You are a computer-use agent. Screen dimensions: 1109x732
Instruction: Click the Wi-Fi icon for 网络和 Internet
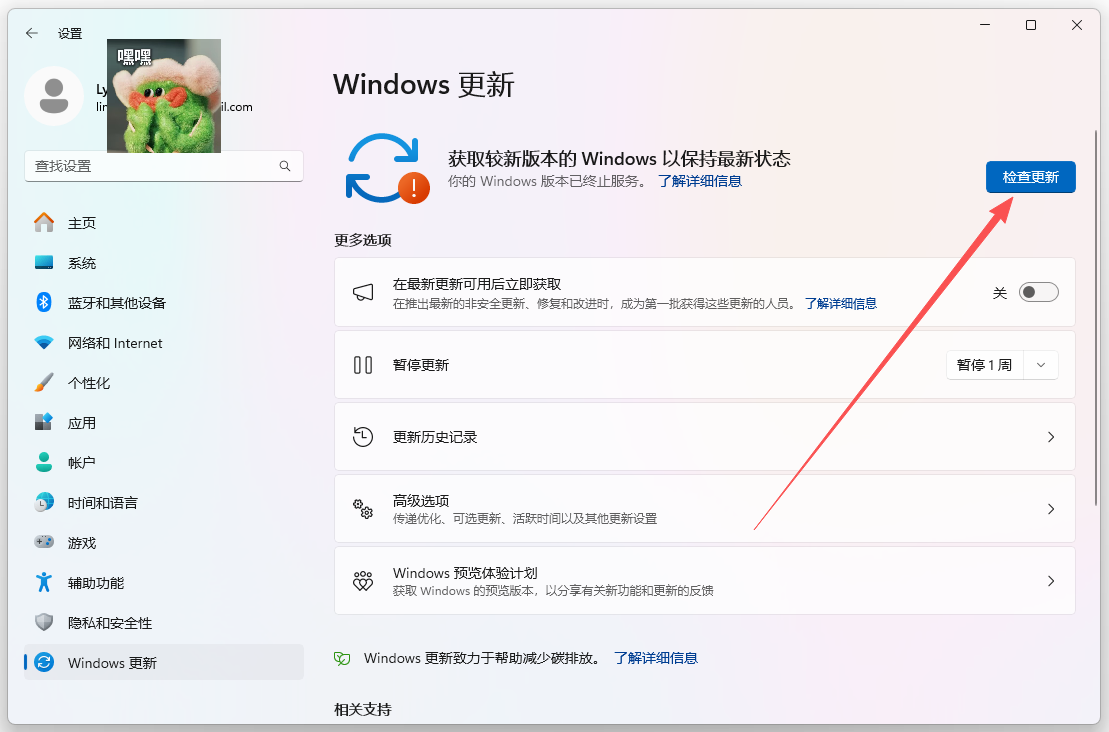coord(44,343)
